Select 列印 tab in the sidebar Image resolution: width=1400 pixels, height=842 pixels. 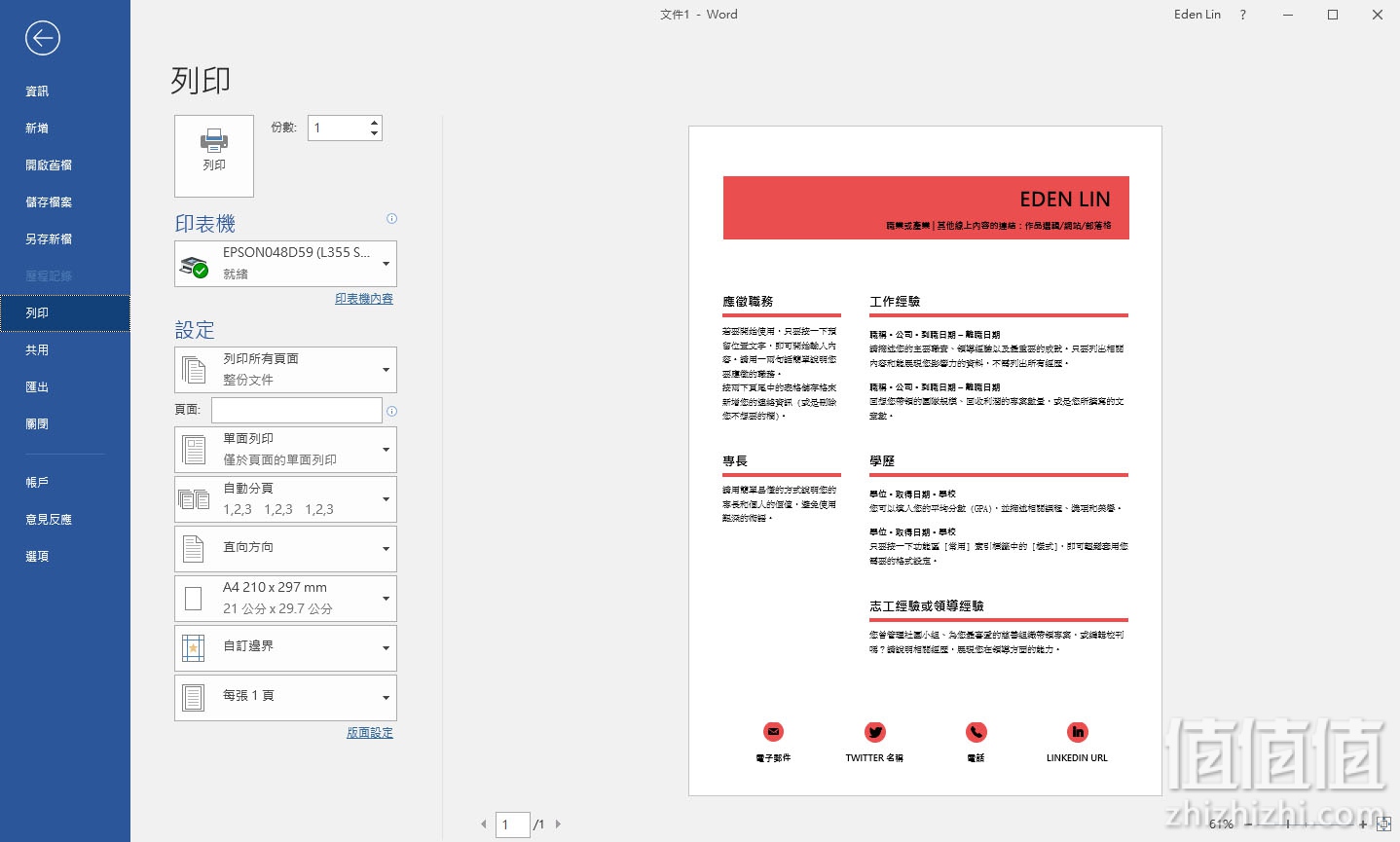click(65, 313)
